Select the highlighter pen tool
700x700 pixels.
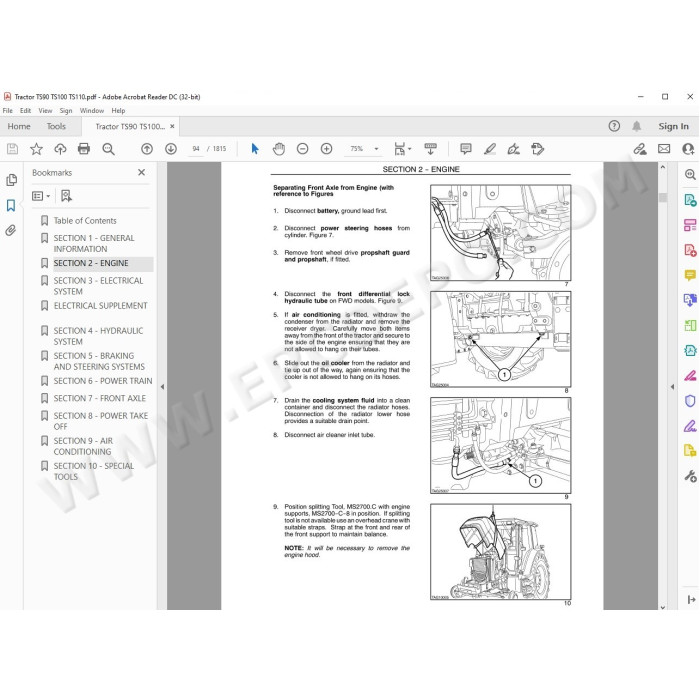point(490,149)
